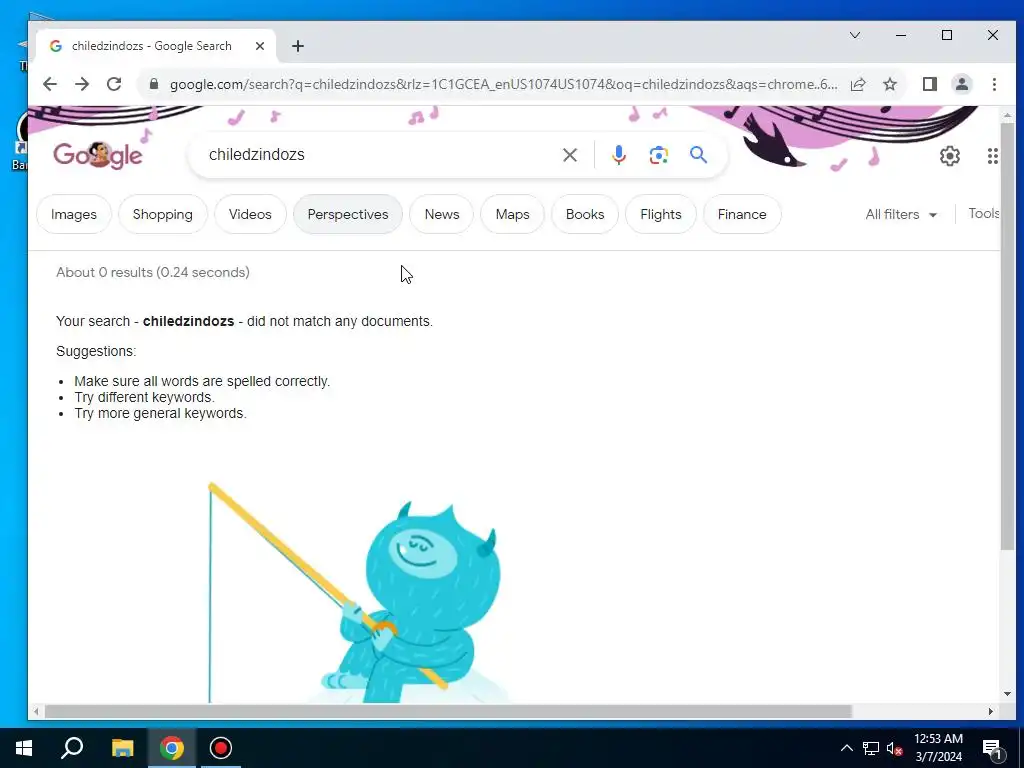Click the vertical scrollbar thumb

coord(1007,334)
